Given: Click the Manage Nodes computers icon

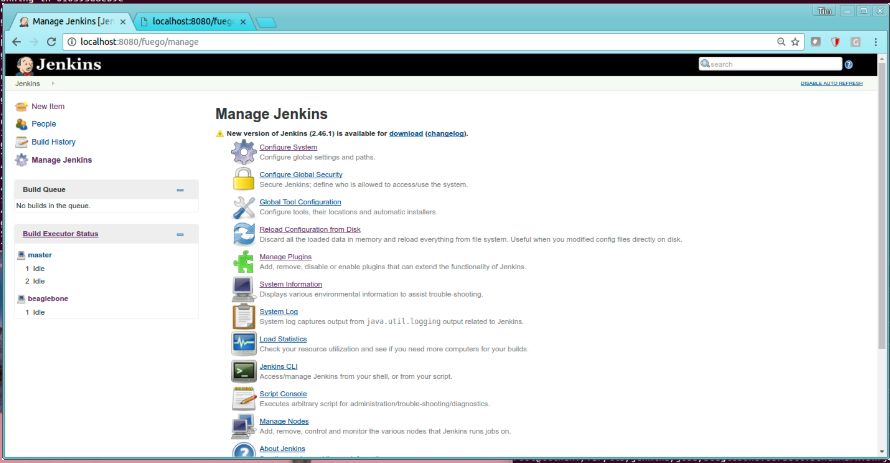Looking at the screenshot, I should [x=244, y=426].
